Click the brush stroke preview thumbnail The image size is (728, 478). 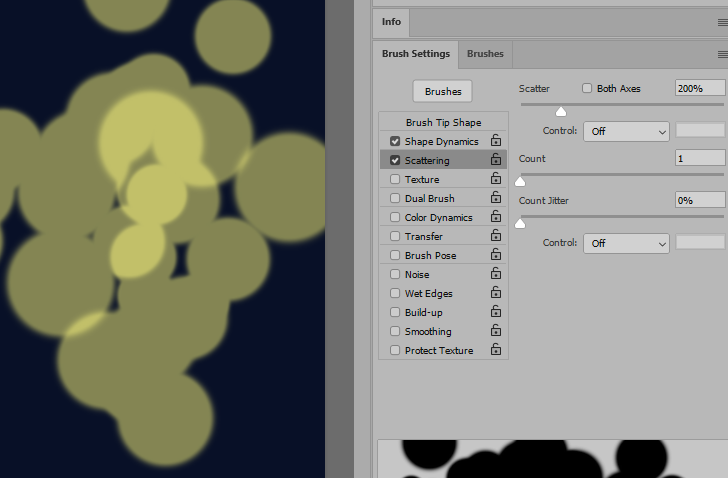click(x=552, y=459)
